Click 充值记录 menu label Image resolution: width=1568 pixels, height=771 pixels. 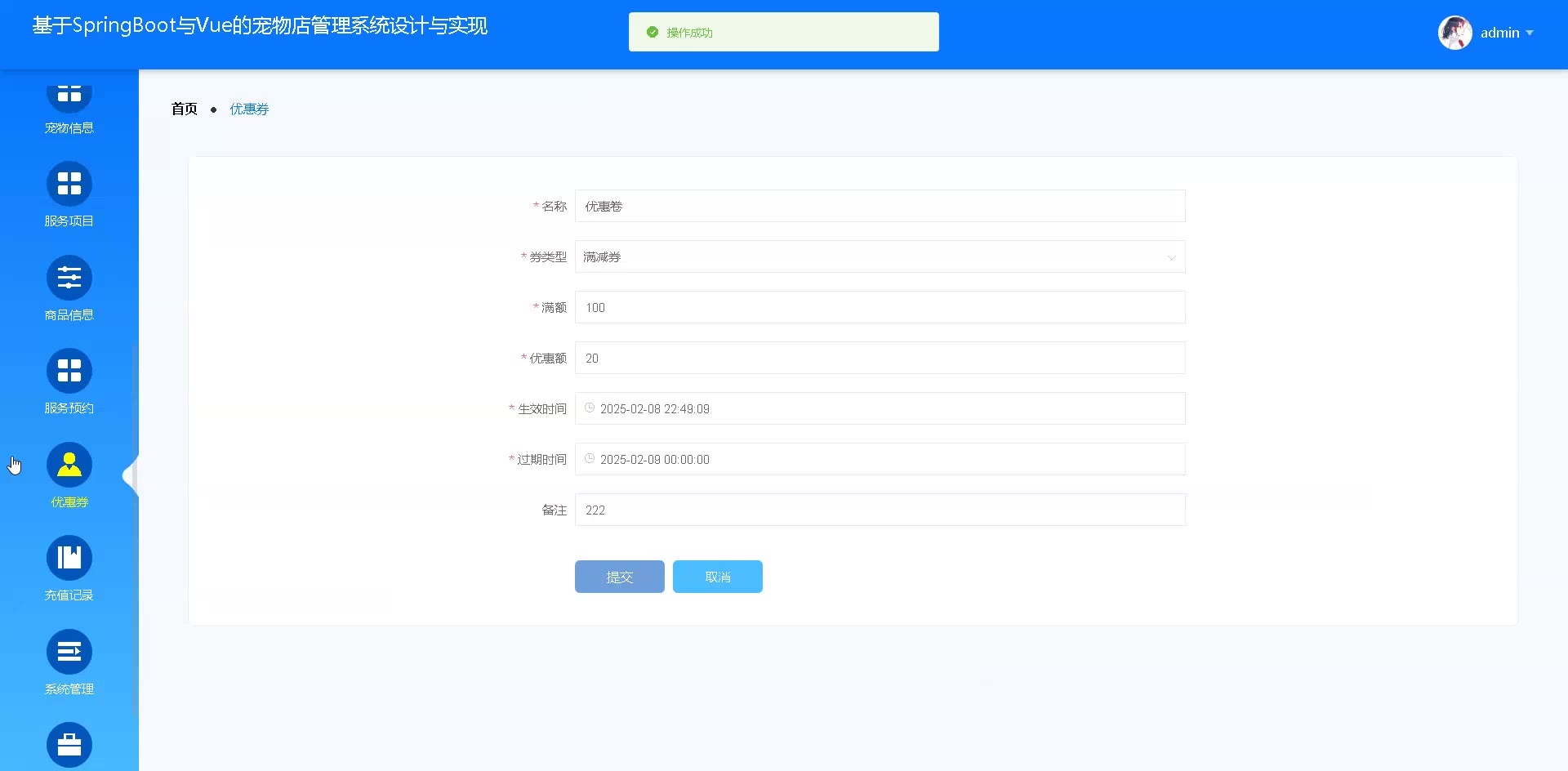69,595
